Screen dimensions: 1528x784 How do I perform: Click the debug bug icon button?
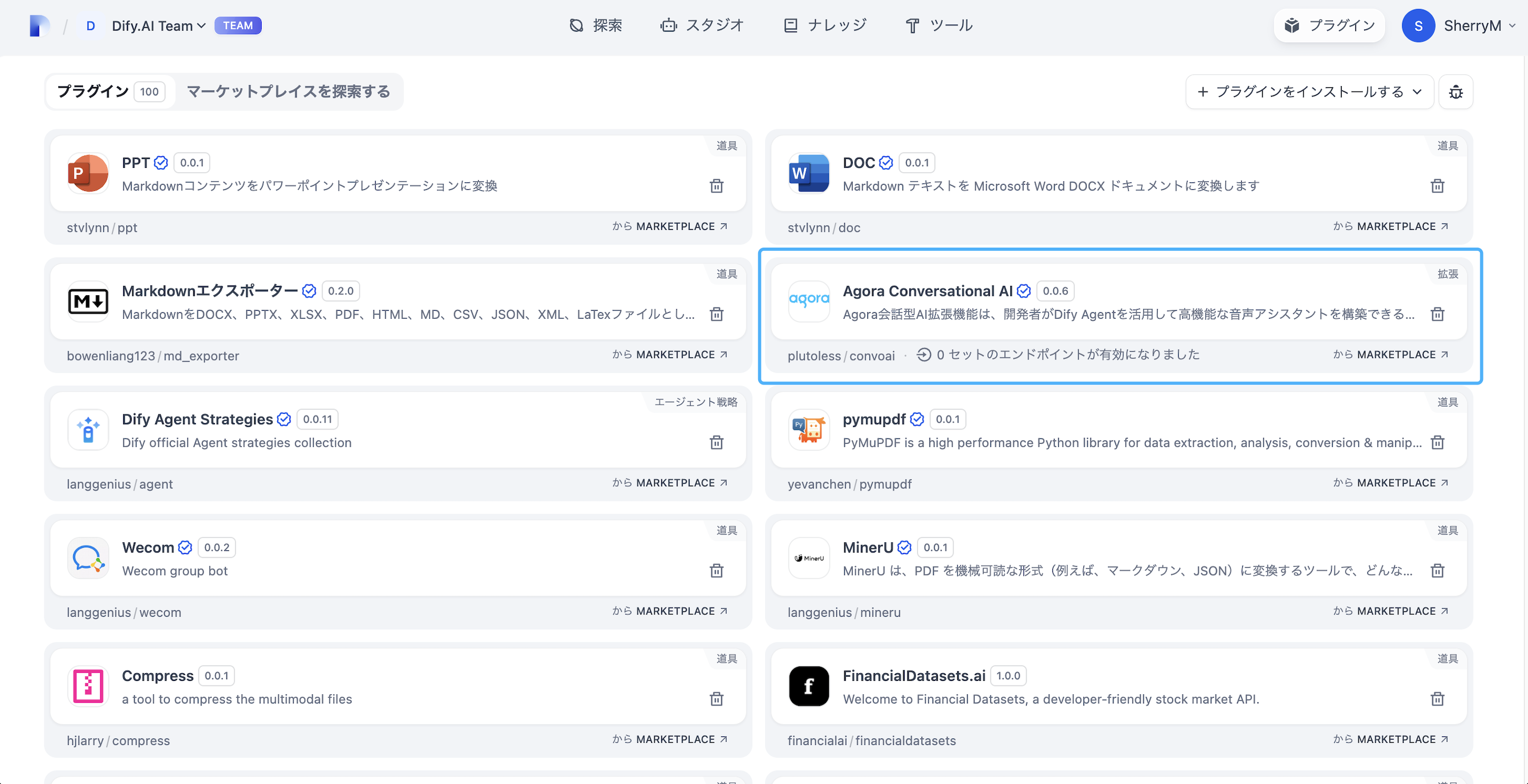pos(1455,92)
